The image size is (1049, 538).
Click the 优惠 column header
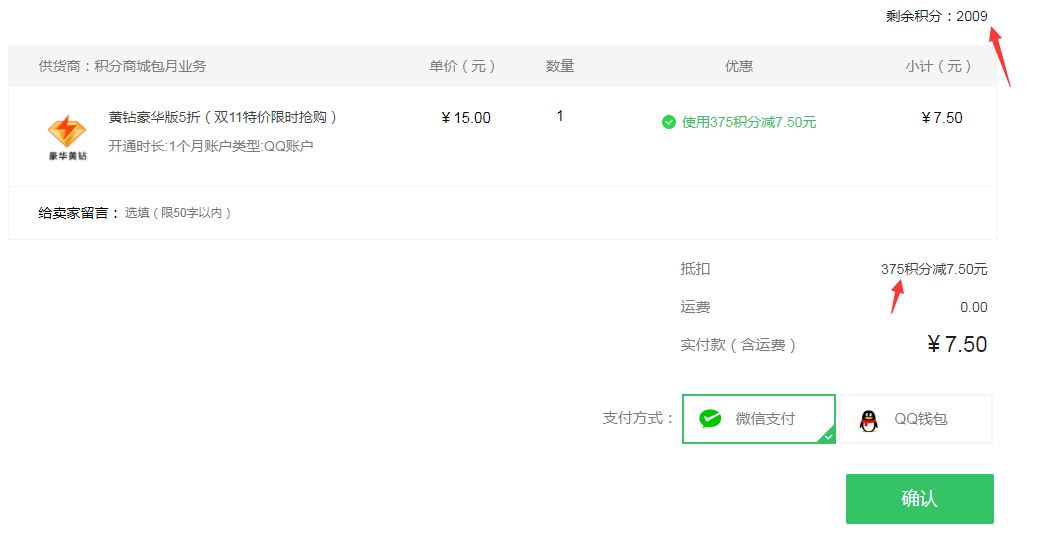tap(739, 66)
